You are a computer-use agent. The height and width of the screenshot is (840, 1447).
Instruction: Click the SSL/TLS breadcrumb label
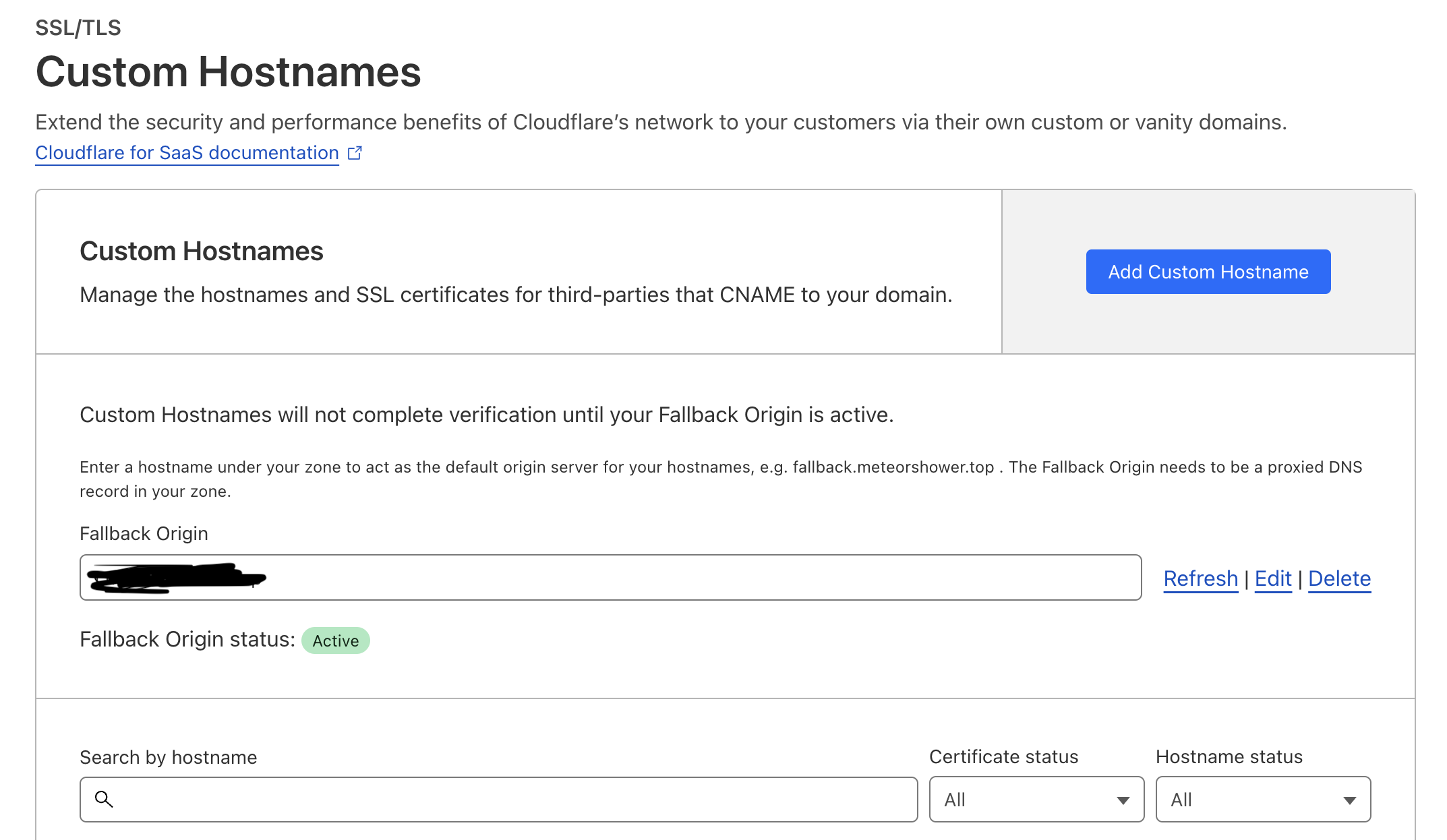point(78,28)
